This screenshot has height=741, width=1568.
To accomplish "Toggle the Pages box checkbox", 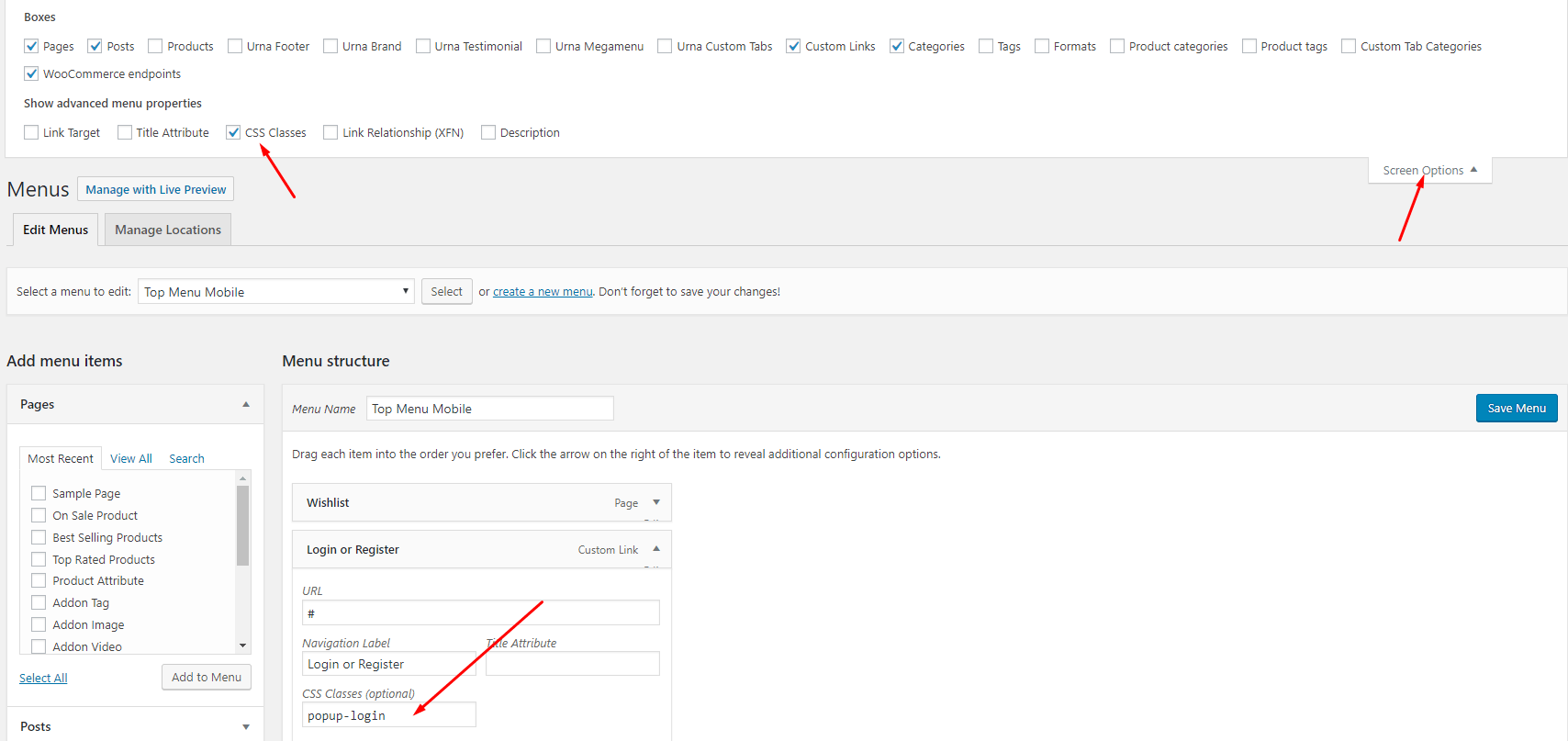I will pos(31,46).
